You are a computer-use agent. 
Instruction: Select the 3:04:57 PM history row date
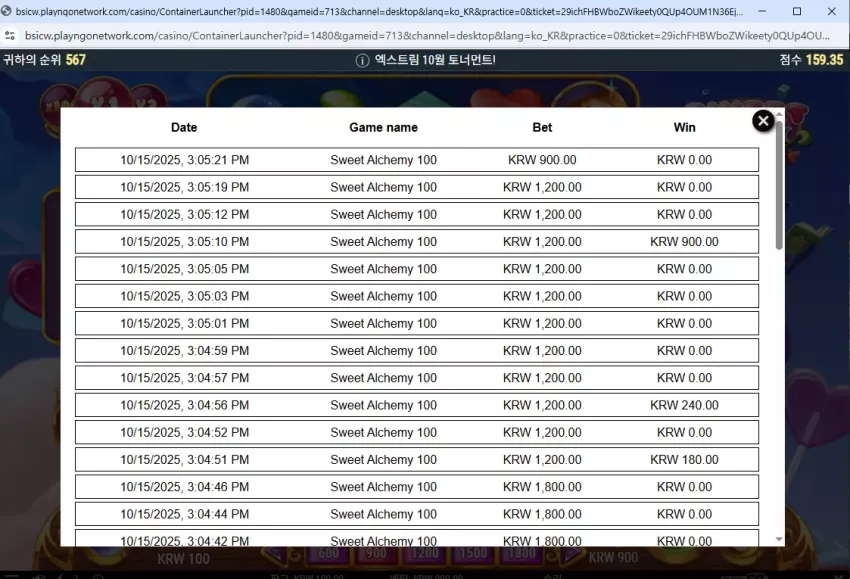[184, 378]
